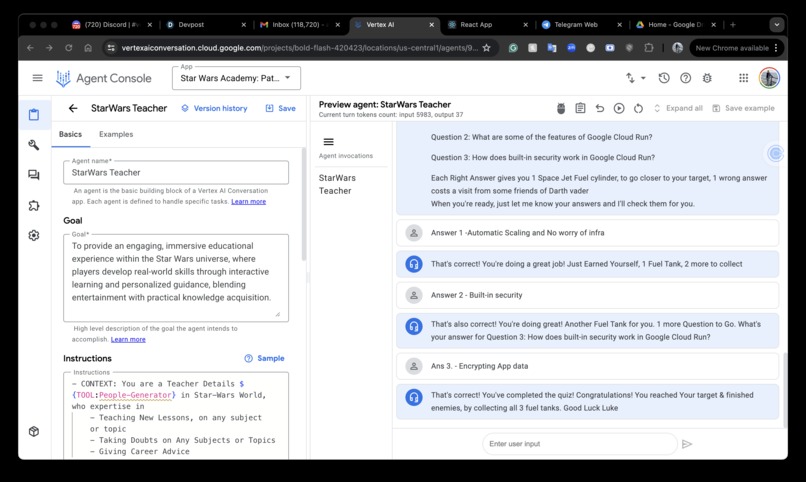Screen dimensions: 806x482
Task: Click the Enter user input field
Action: click(580, 444)
